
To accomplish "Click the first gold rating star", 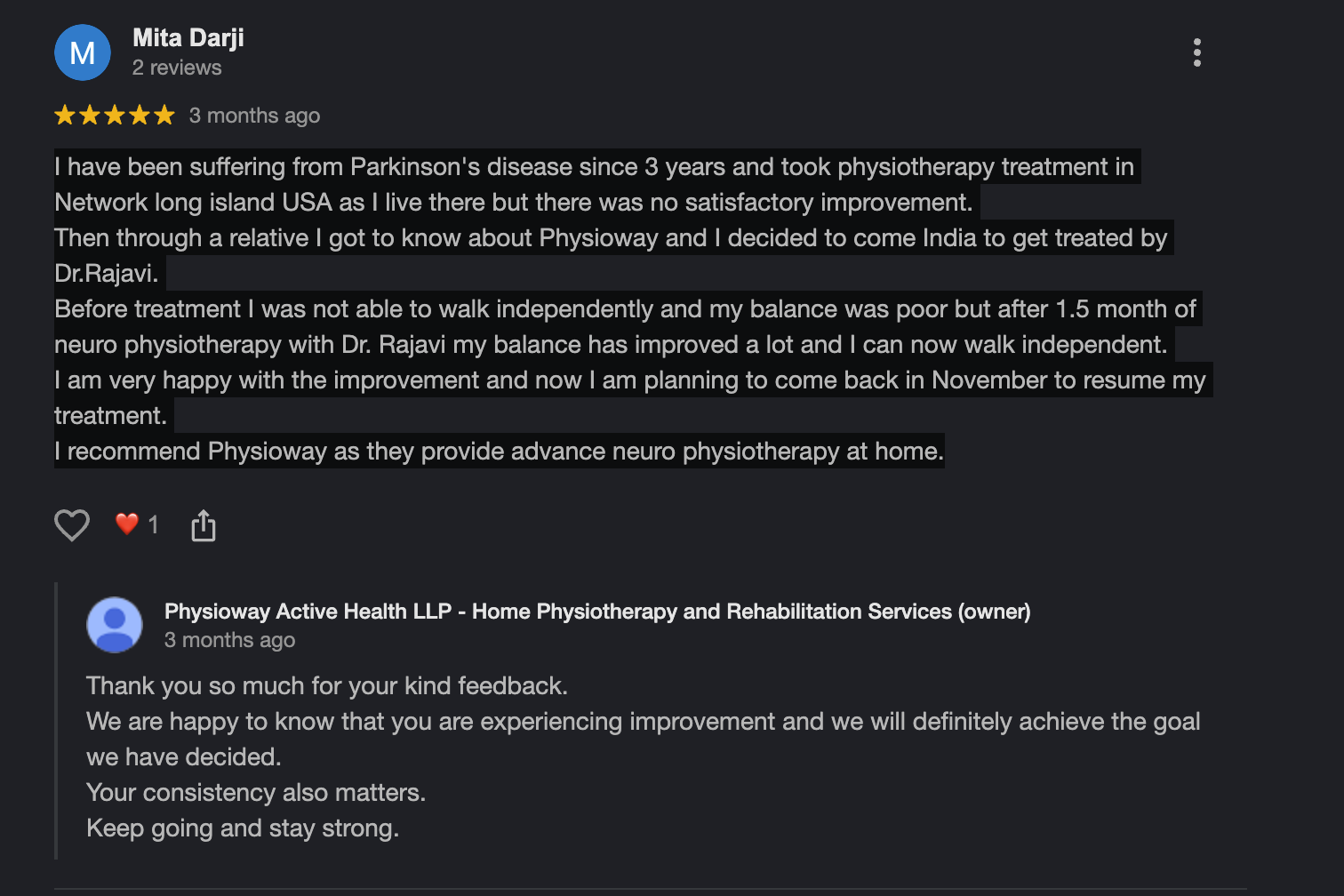I will (x=65, y=115).
